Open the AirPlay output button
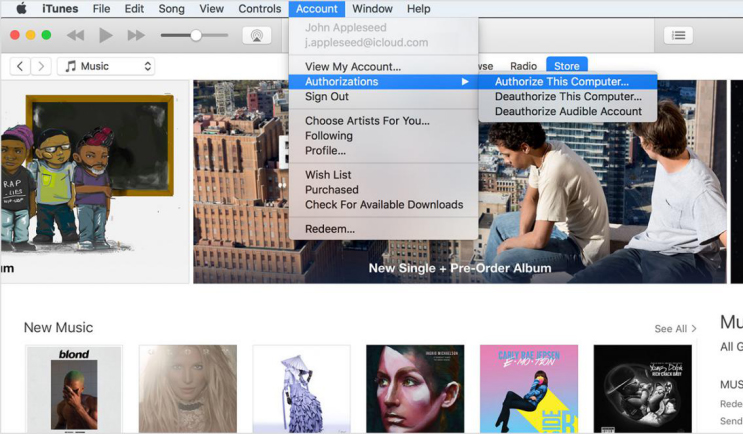743x434 pixels. [256, 35]
